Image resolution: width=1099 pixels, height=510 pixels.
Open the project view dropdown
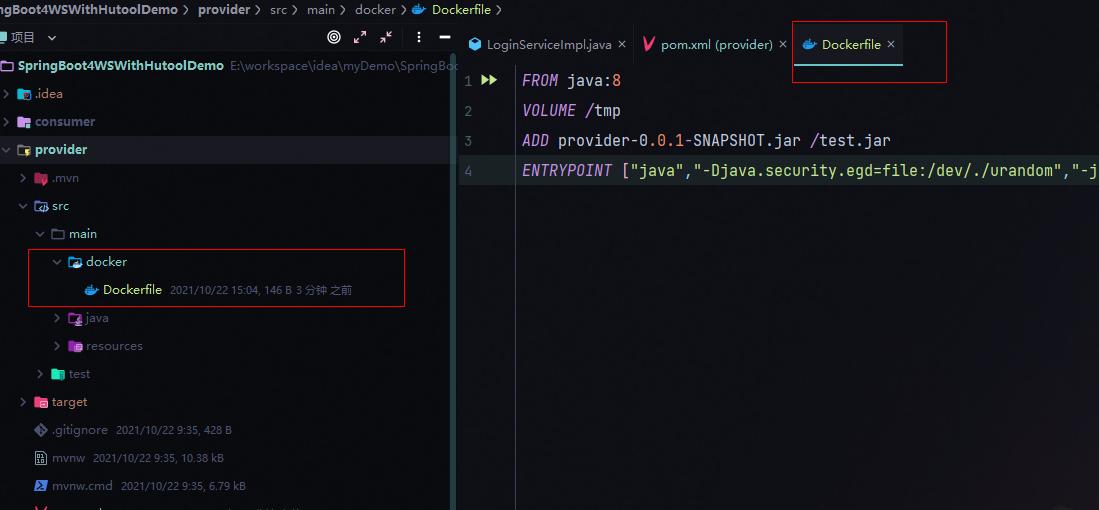click(52, 37)
